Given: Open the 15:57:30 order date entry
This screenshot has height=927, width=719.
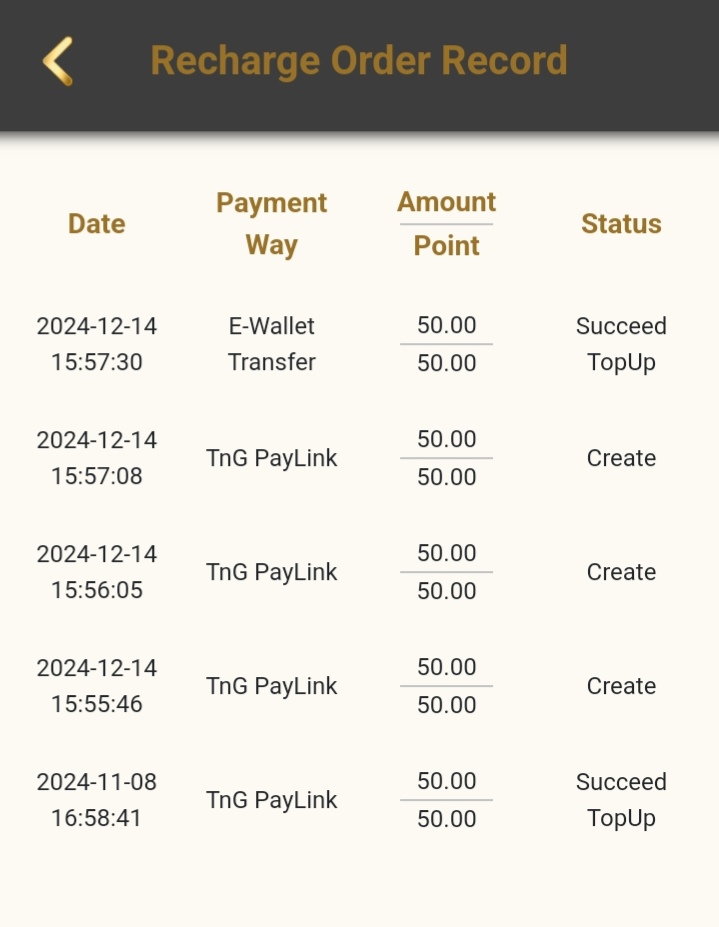Looking at the screenshot, I should tap(96, 344).
